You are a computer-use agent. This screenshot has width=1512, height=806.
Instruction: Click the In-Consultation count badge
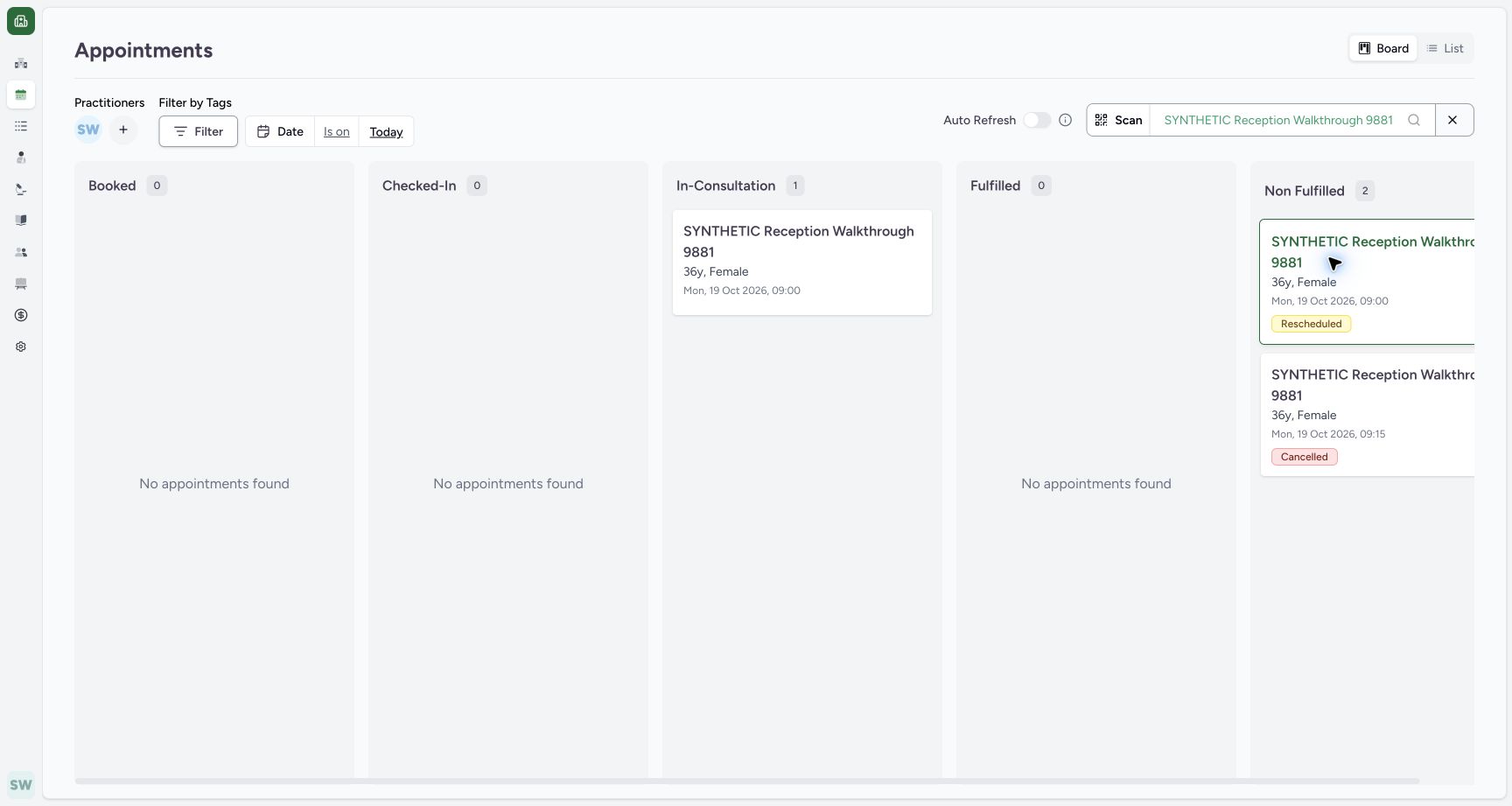tap(794, 186)
